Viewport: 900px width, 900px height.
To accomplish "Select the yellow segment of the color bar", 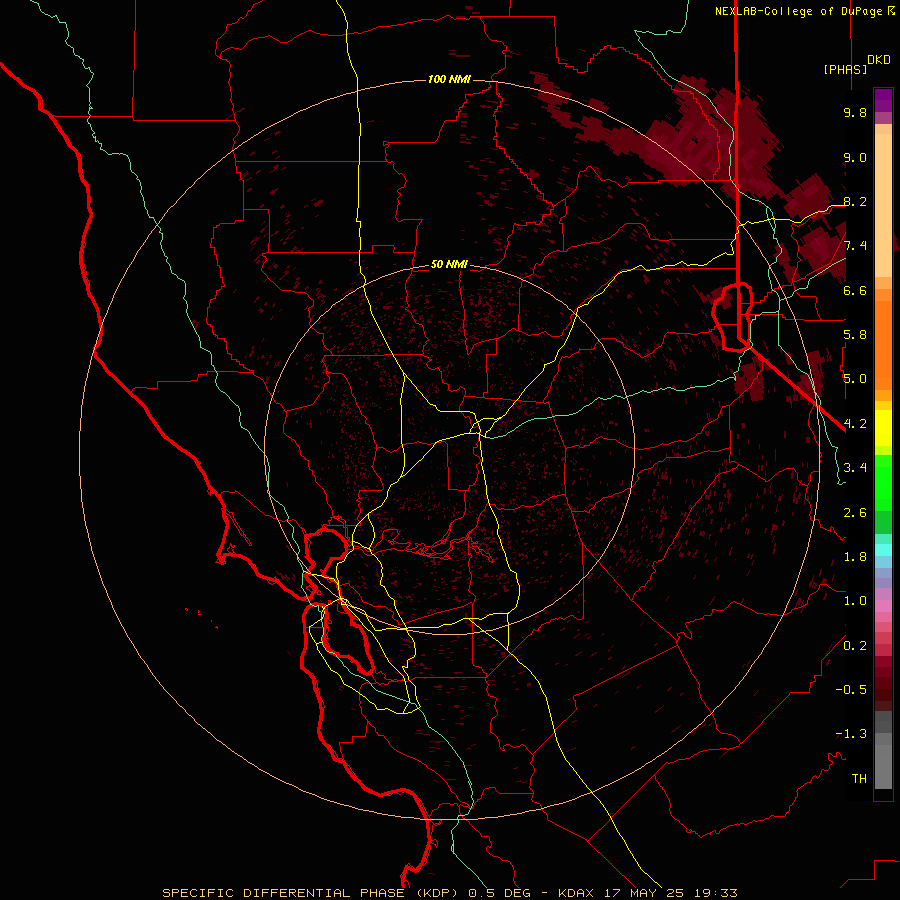I will tap(883, 428).
